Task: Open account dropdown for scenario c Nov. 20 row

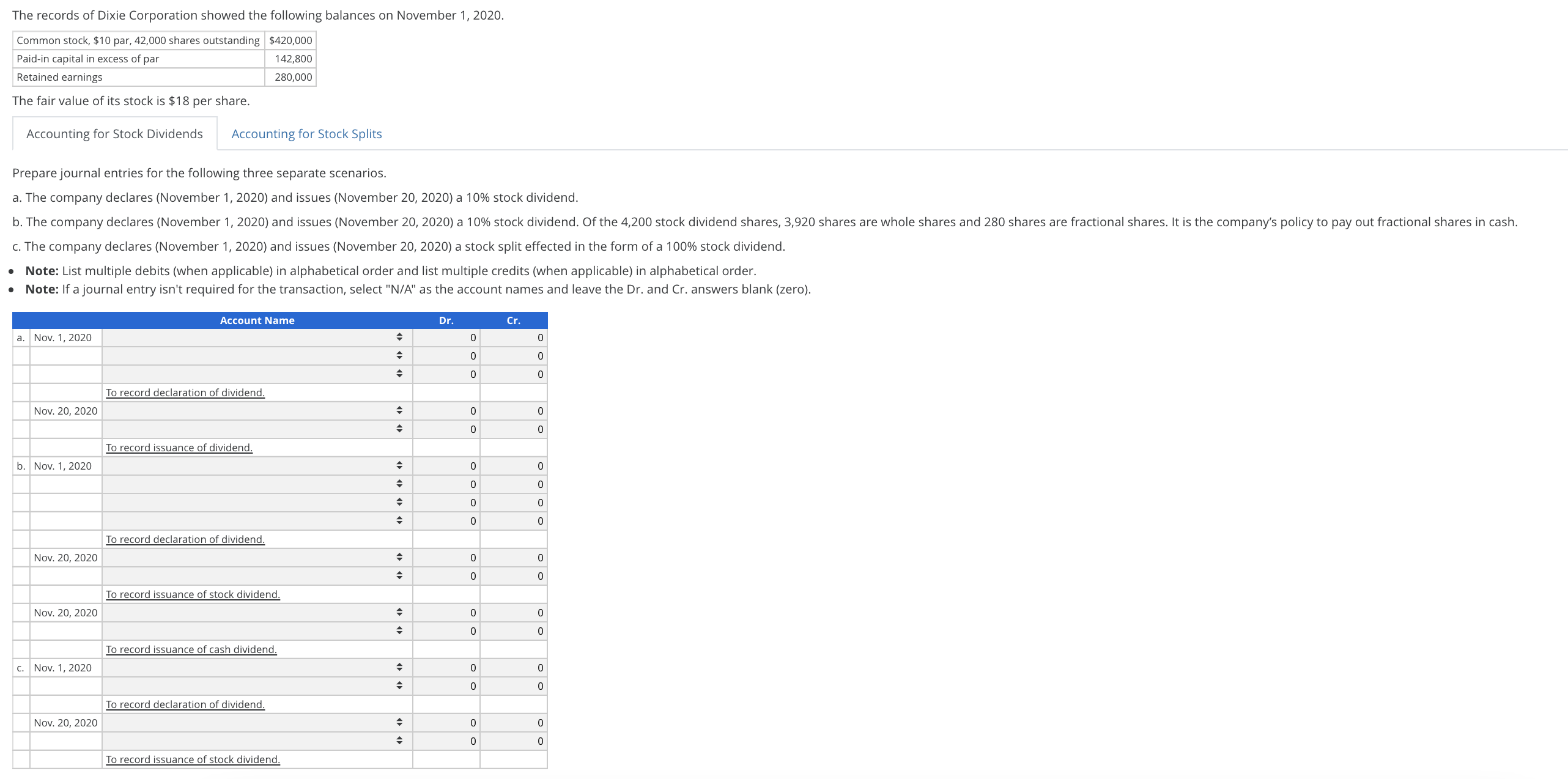Action: [x=257, y=723]
